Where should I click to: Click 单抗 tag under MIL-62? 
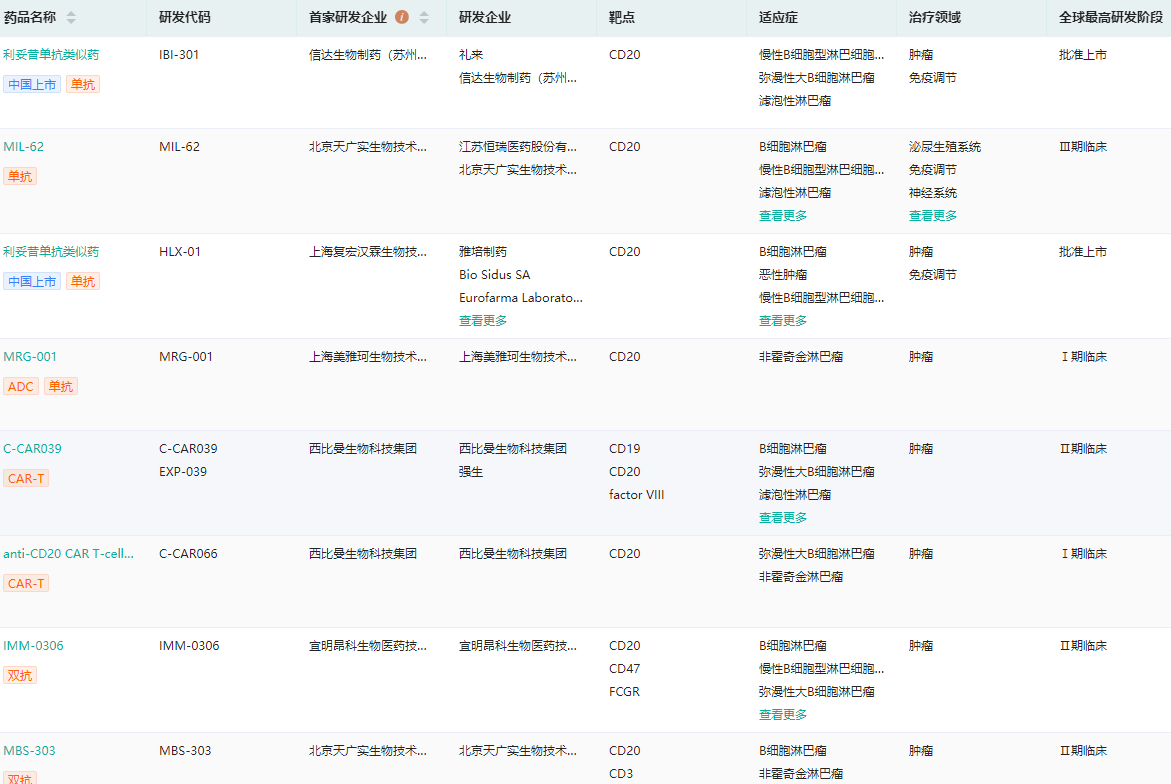pos(20,176)
